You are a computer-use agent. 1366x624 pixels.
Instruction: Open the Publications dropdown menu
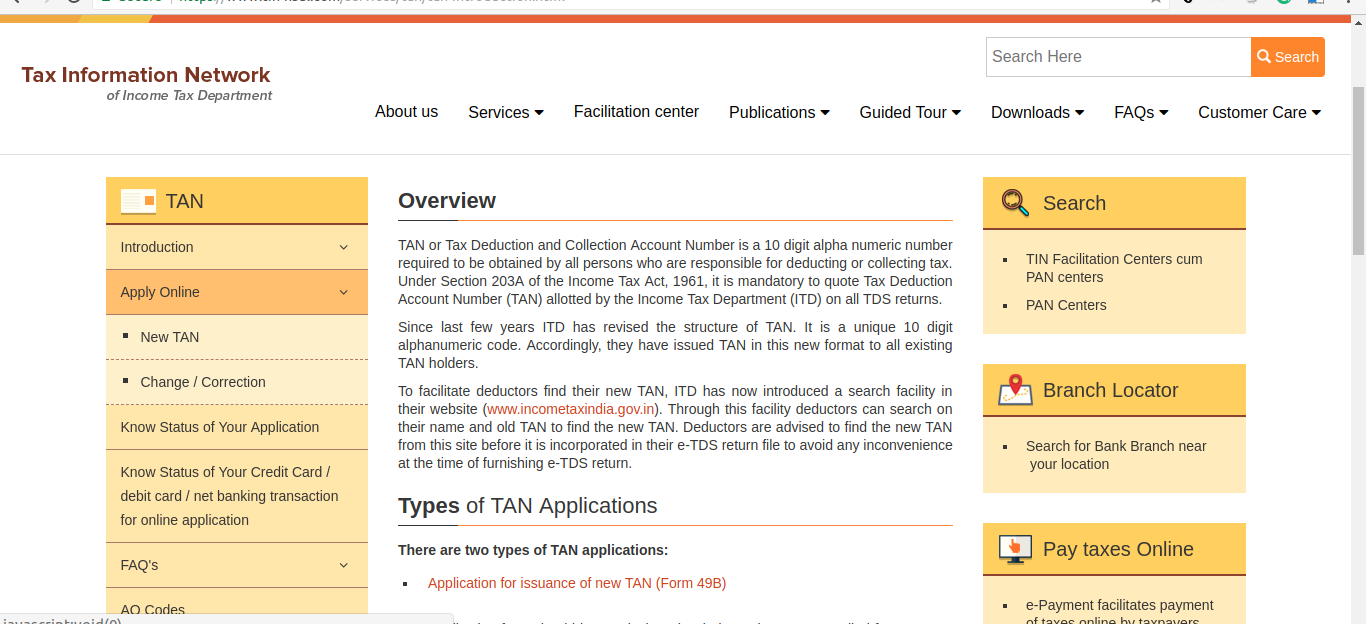coord(779,113)
